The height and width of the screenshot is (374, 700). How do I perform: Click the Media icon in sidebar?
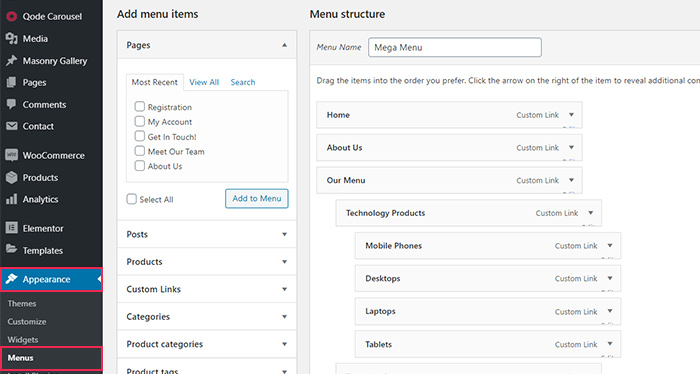pyautogui.click(x=12, y=38)
